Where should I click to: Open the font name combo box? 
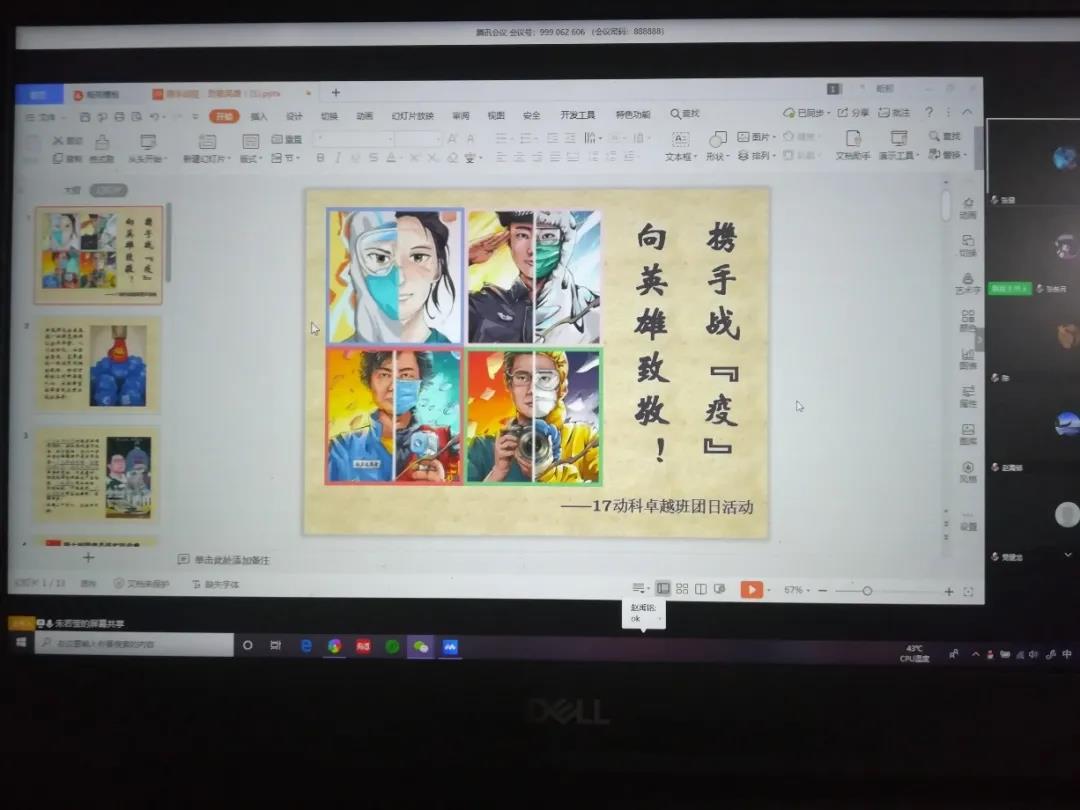[x=355, y=139]
